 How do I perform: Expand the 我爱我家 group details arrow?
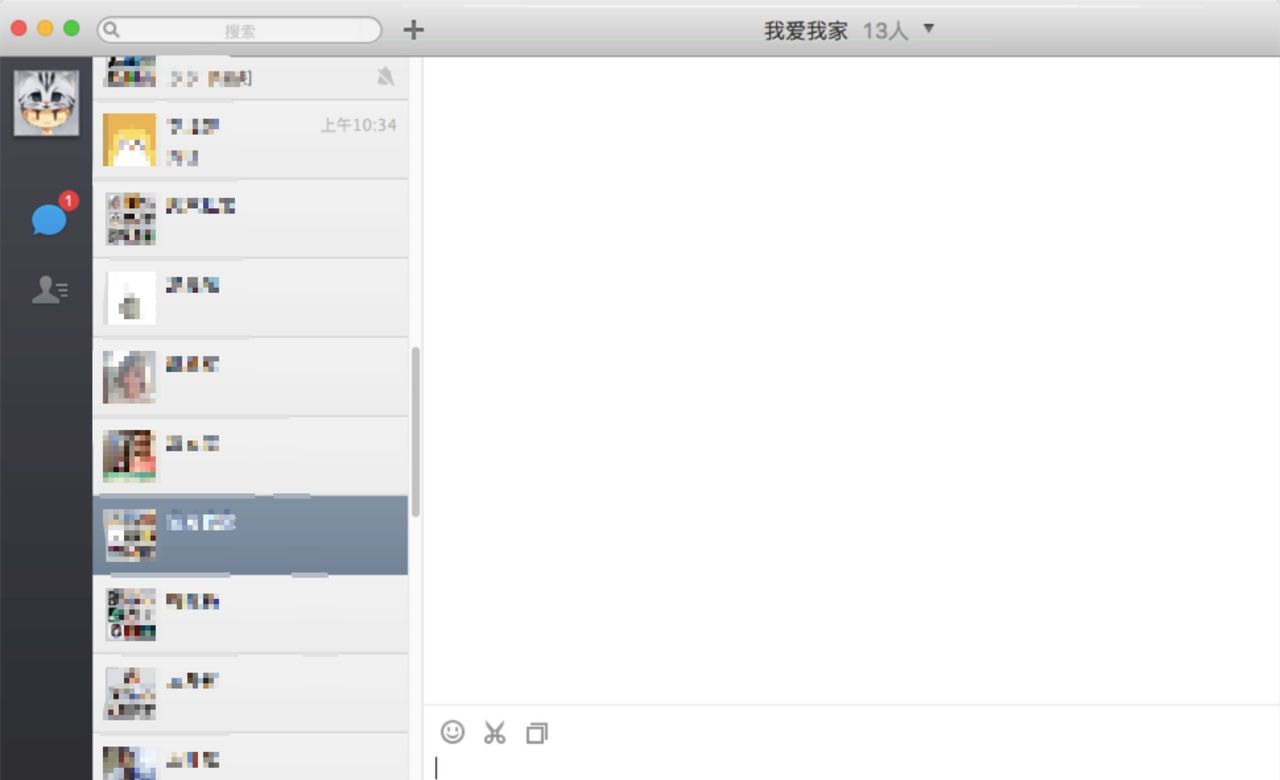(x=928, y=29)
